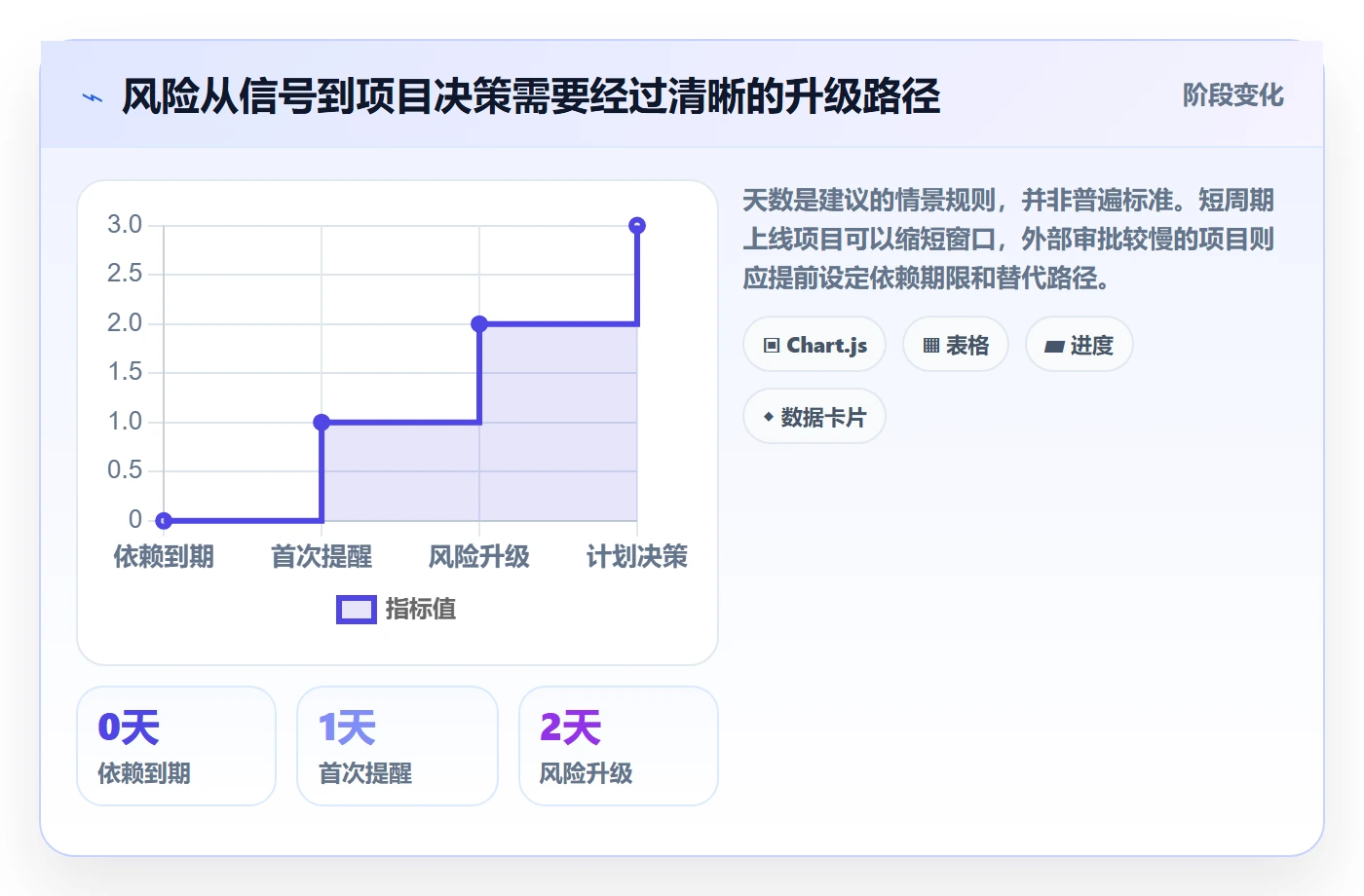Click the 指标值 legend label
Viewport: 1364px width, 896px height.
[x=421, y=610]
